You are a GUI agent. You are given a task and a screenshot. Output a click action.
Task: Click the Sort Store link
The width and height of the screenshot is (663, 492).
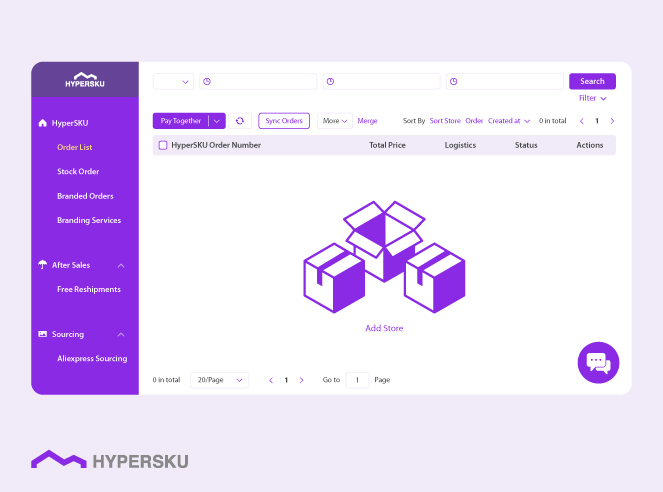[445, 121]
